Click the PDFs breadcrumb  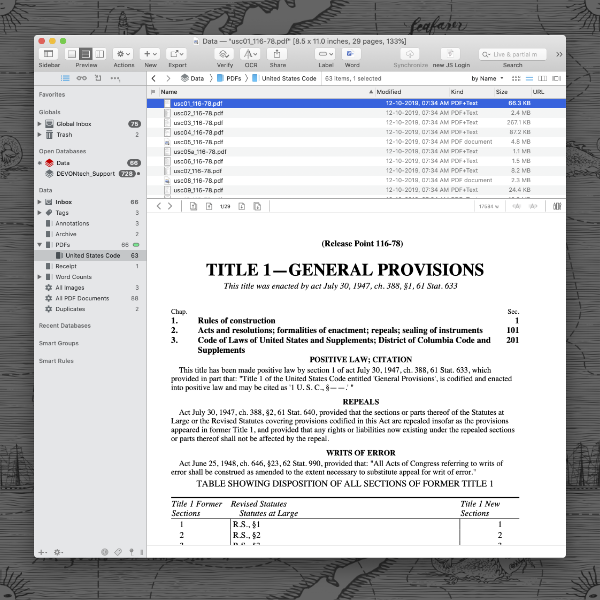coord(229,78)
